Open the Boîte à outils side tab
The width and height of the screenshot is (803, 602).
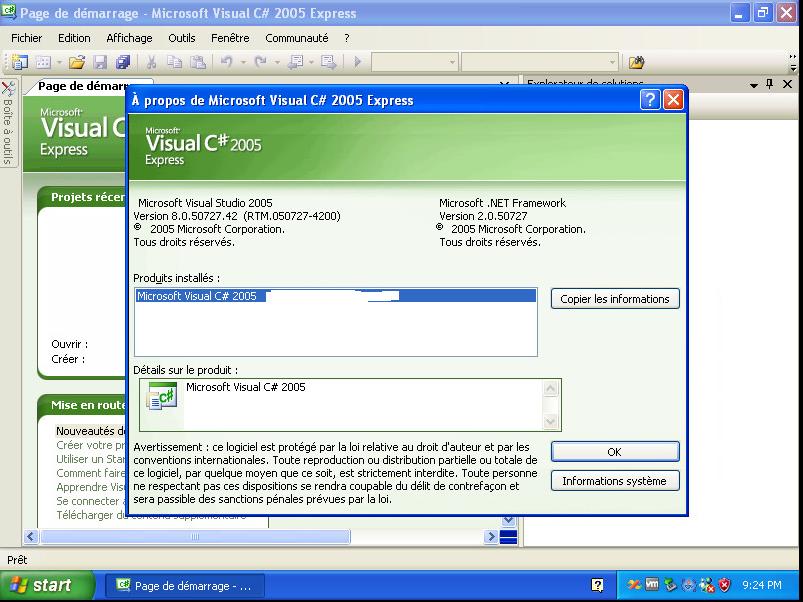[x=8, y=123]
